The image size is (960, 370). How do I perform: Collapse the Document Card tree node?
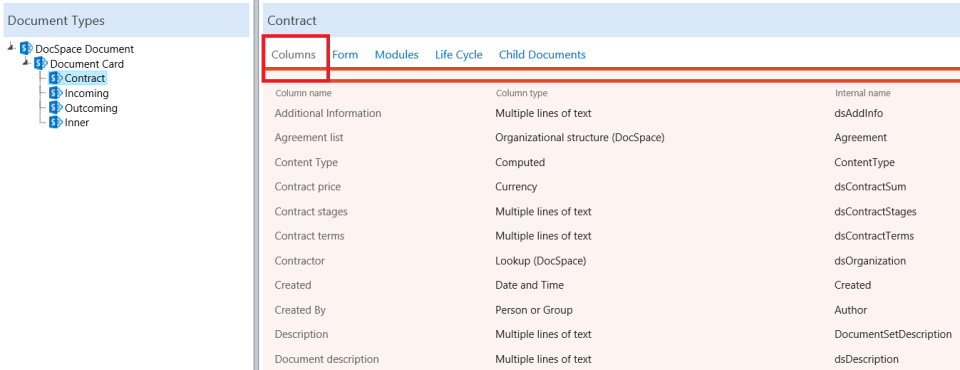point(26,62)
